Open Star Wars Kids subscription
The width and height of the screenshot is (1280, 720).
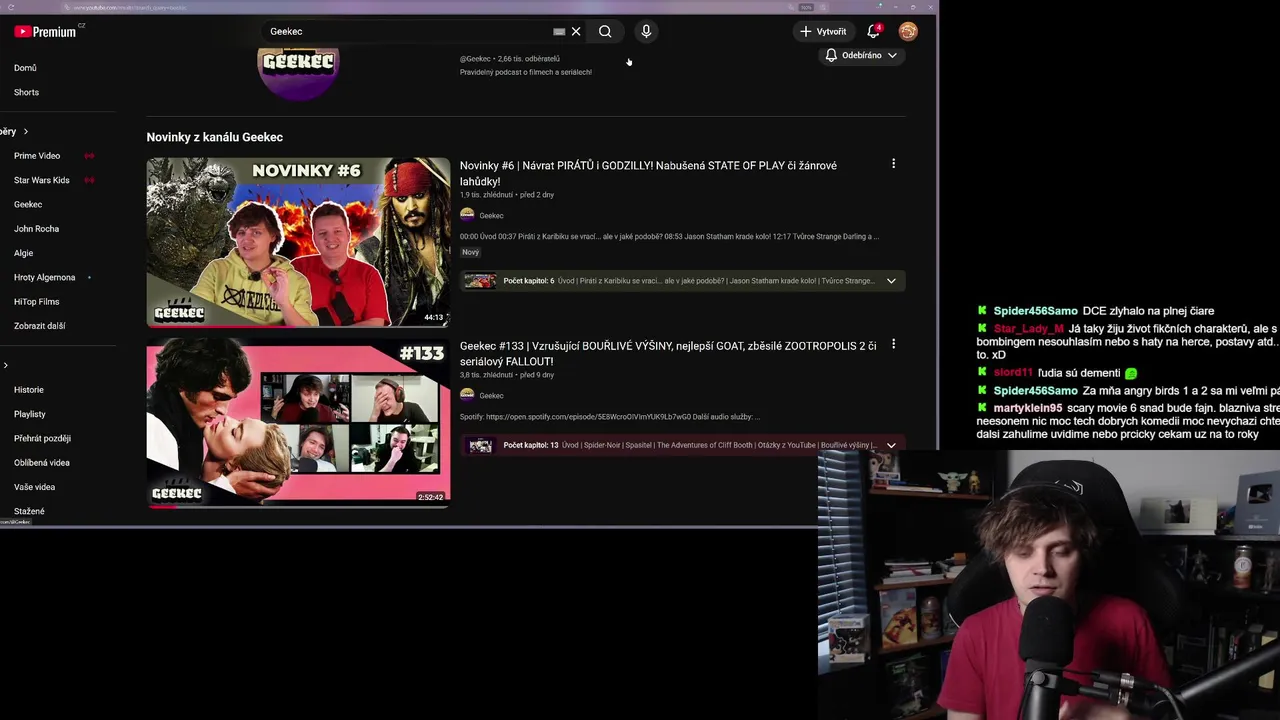coord(42,180)
